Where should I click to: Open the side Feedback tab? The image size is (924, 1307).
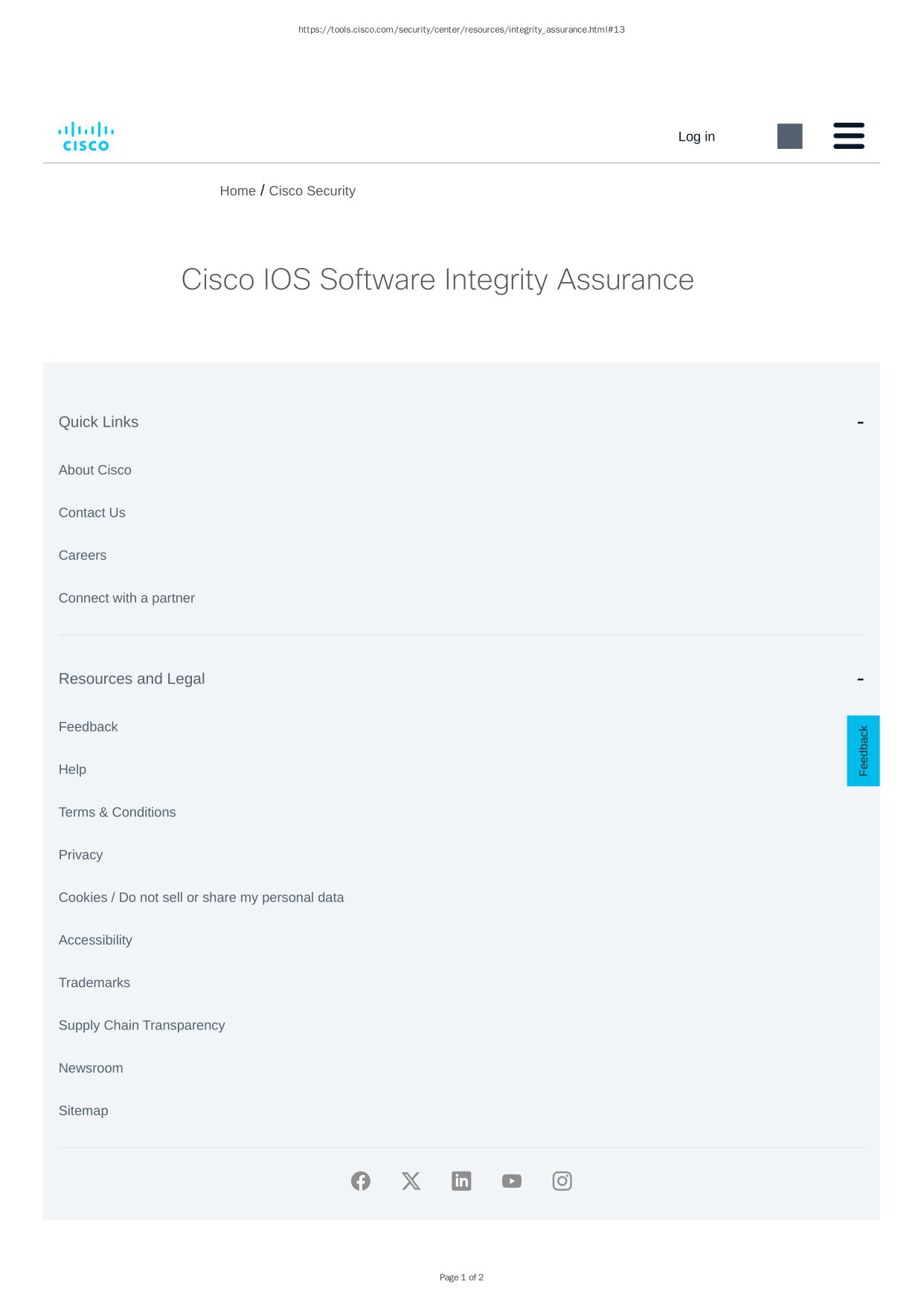tap(863, 751)
